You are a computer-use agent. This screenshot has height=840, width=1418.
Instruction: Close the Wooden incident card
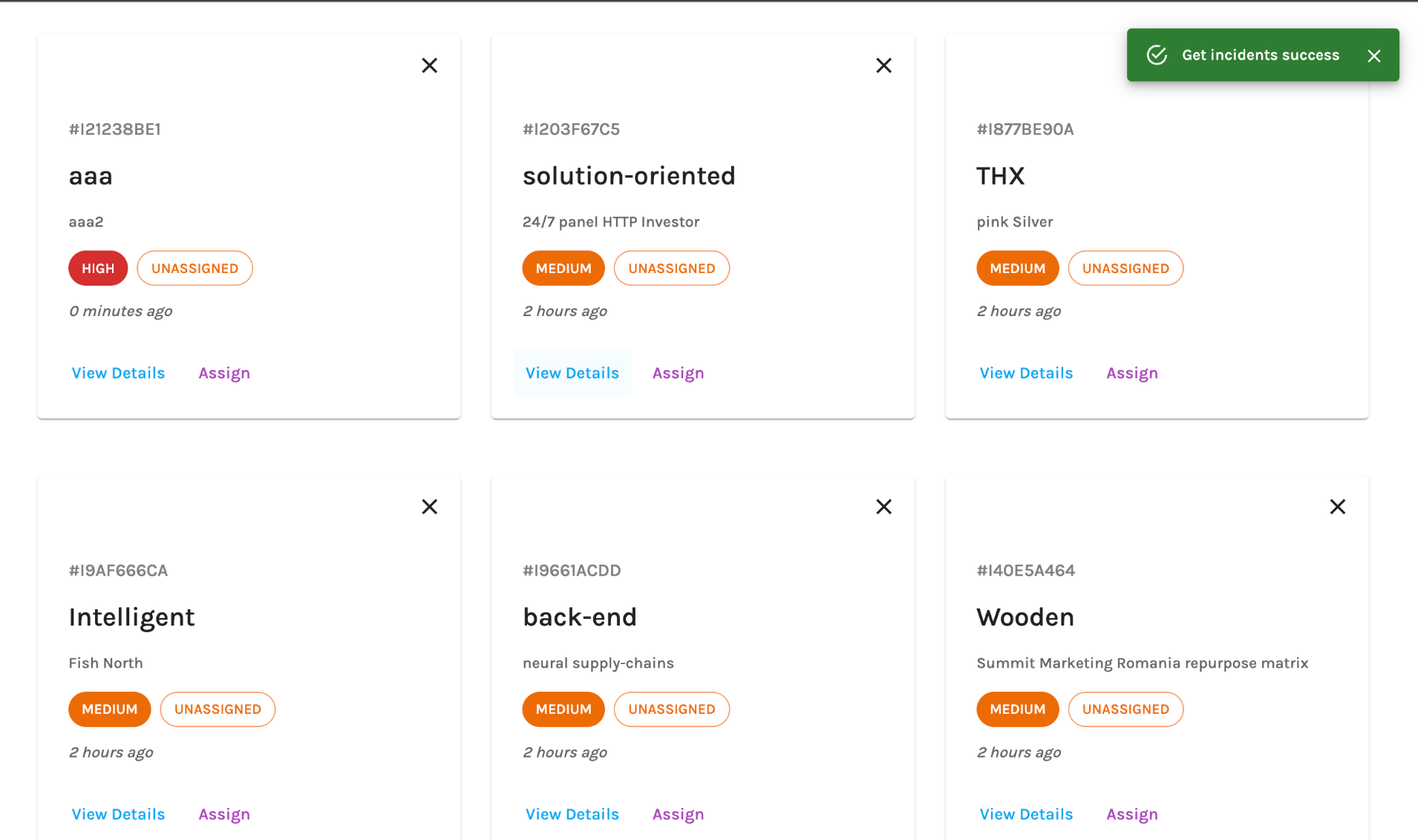1337,507
